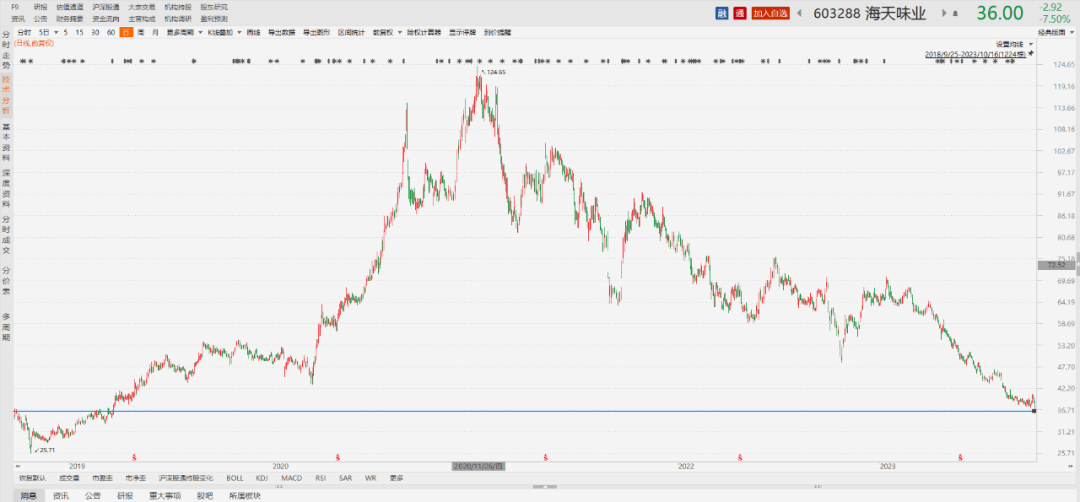The image size is (1080, 502).
Task: Click the 导出数据 button
Action: click(x=283, y=32)
